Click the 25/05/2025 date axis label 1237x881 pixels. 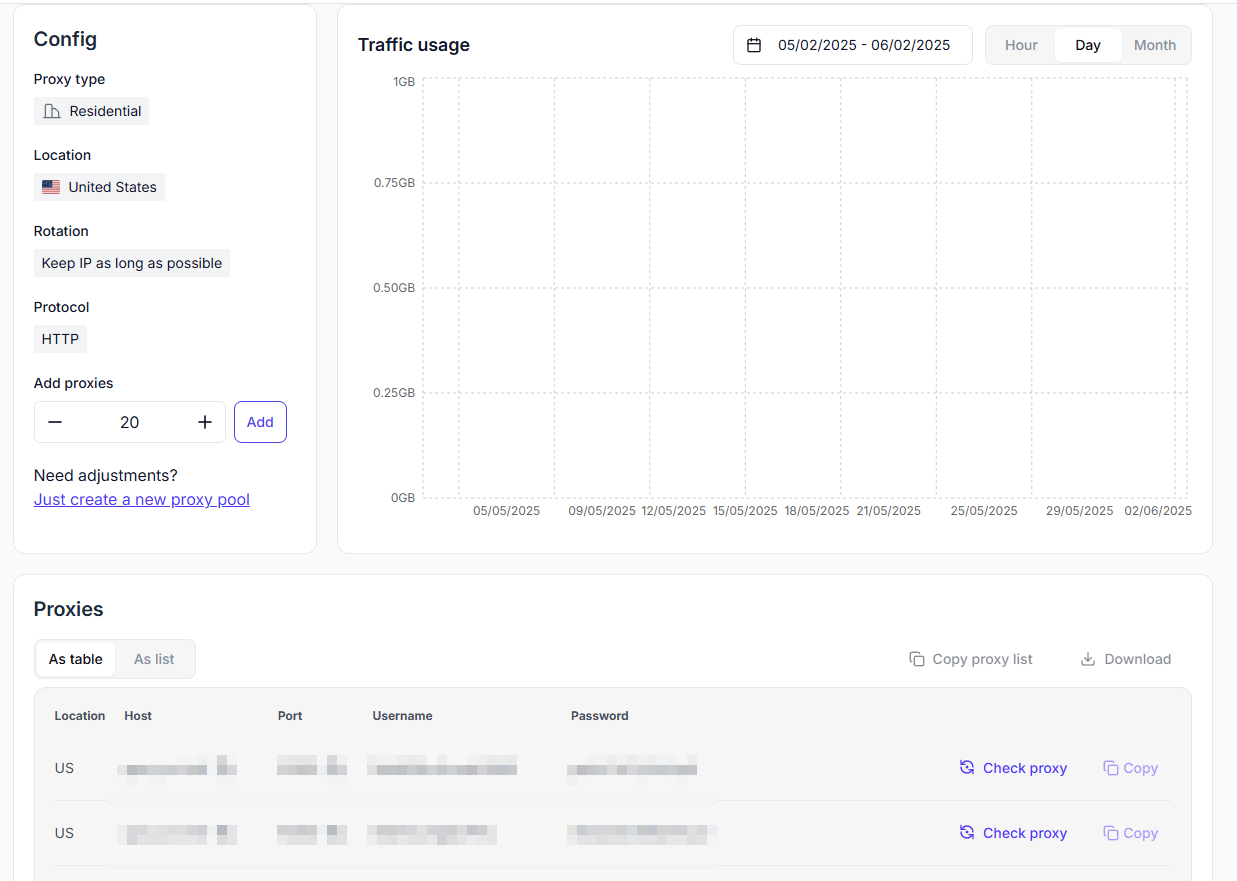click(x=984, y=511)
